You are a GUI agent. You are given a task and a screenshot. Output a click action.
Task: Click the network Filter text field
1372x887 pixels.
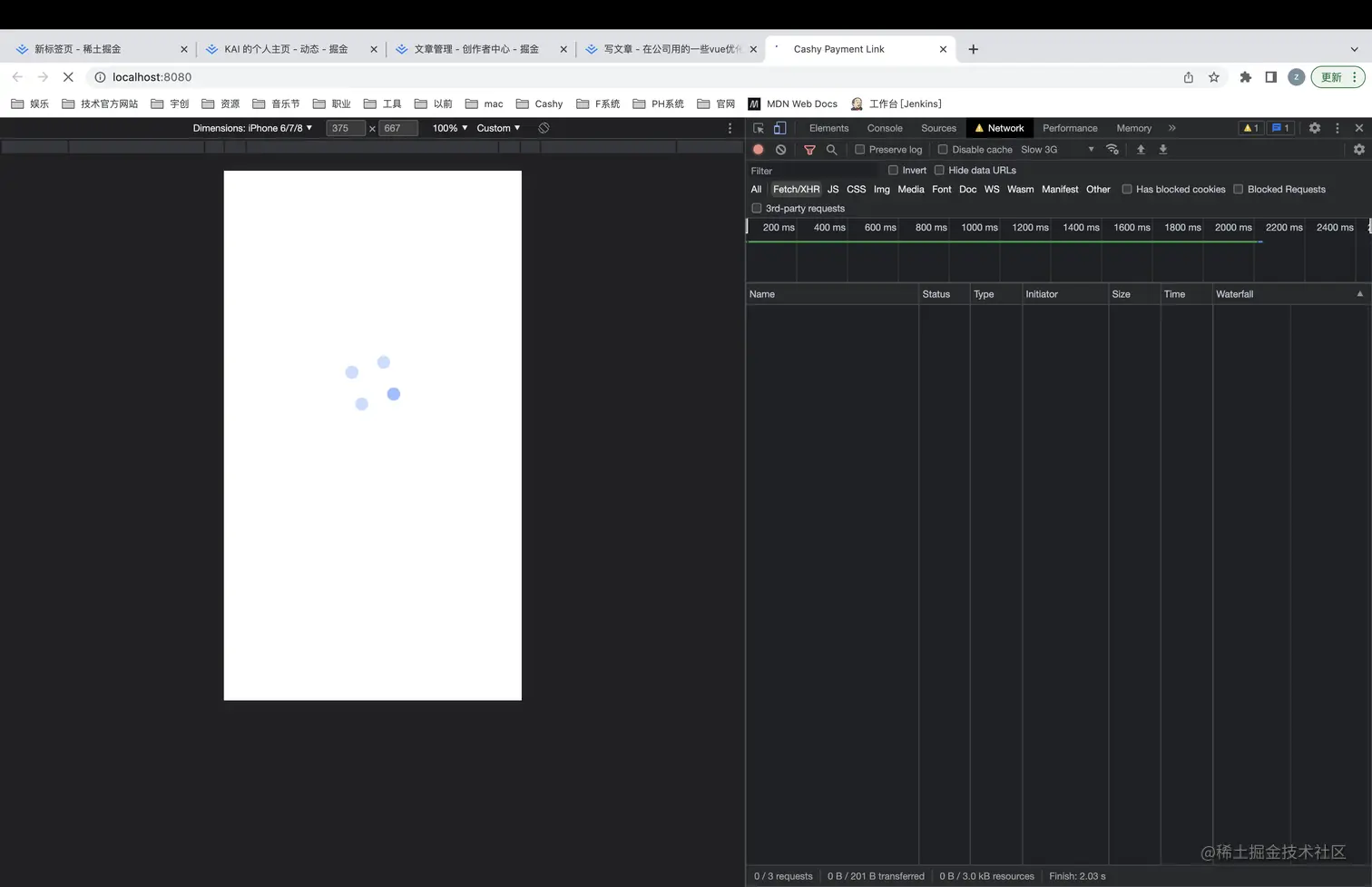pyautogui.click(x=814, y=171)
